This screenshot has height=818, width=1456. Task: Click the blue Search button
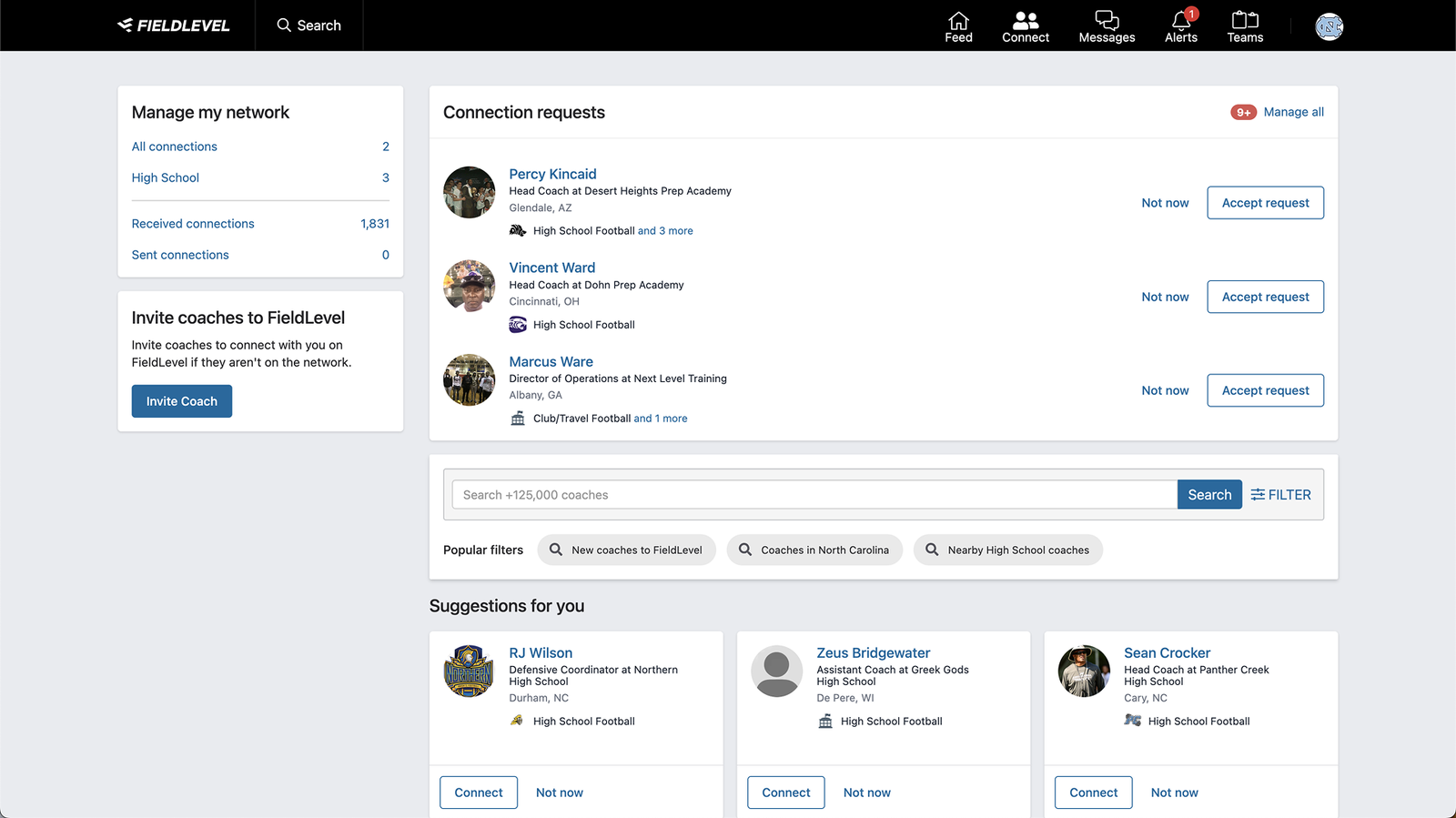click(1209, 495)
